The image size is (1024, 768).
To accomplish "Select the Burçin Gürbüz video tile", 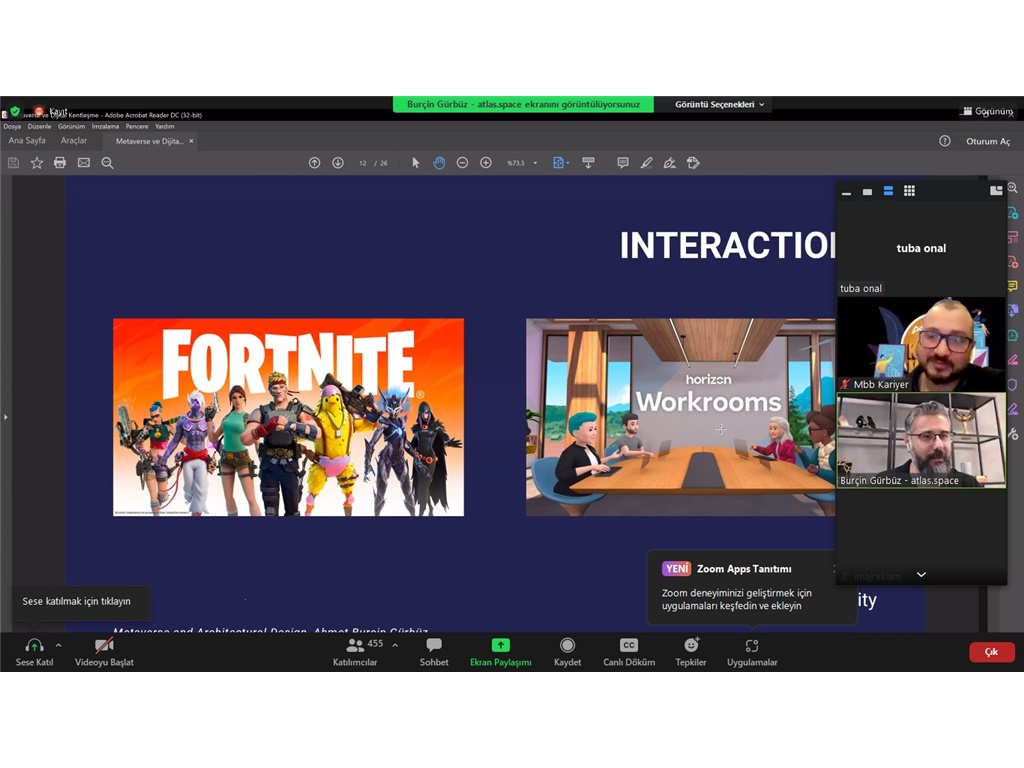I will pyautogui.click(x=921, y=440).
